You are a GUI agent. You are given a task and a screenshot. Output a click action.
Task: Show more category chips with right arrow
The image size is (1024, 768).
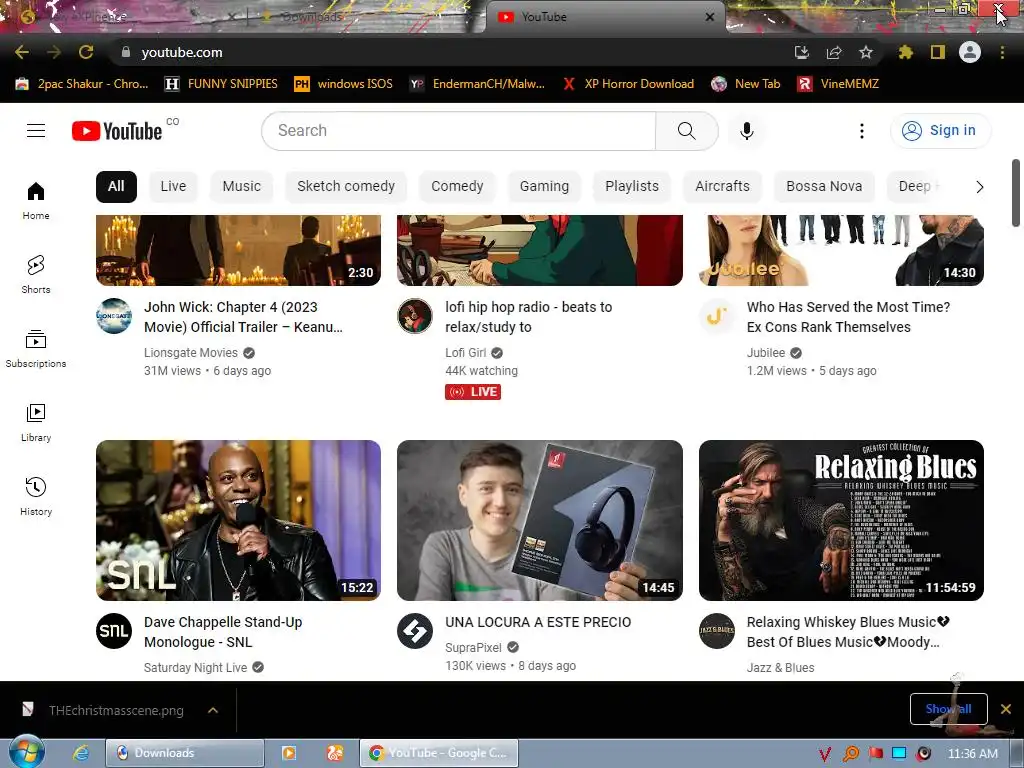(x=979, y=187)
